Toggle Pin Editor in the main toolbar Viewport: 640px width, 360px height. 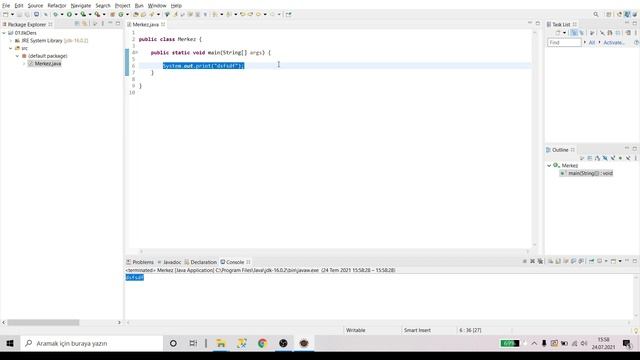[x=289, y=14]
